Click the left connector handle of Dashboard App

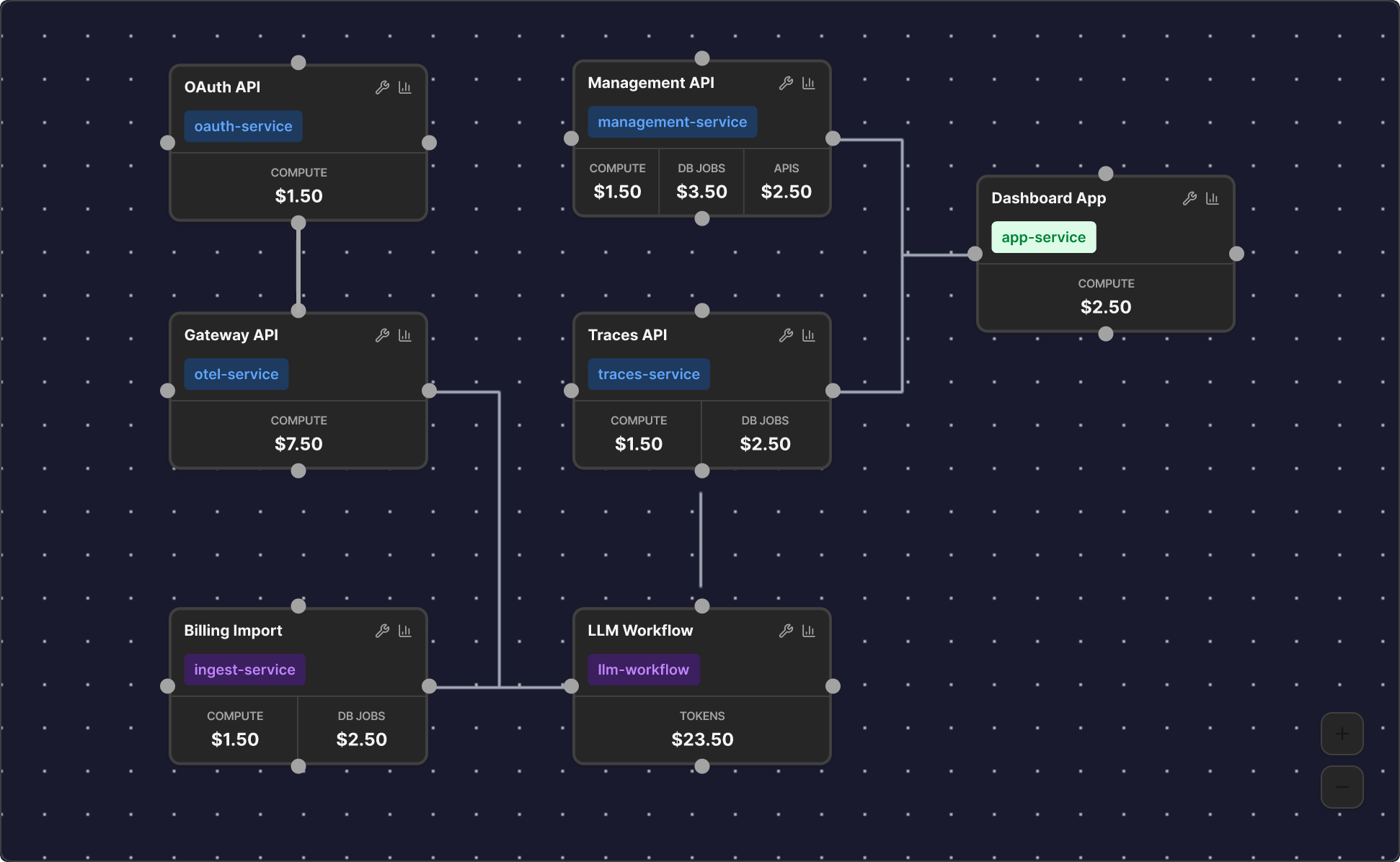click(x=975, y=254)
